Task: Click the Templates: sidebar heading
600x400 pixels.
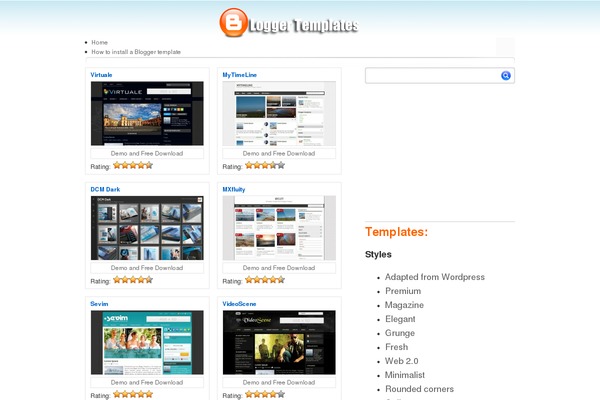Action: tap(396, 232)
